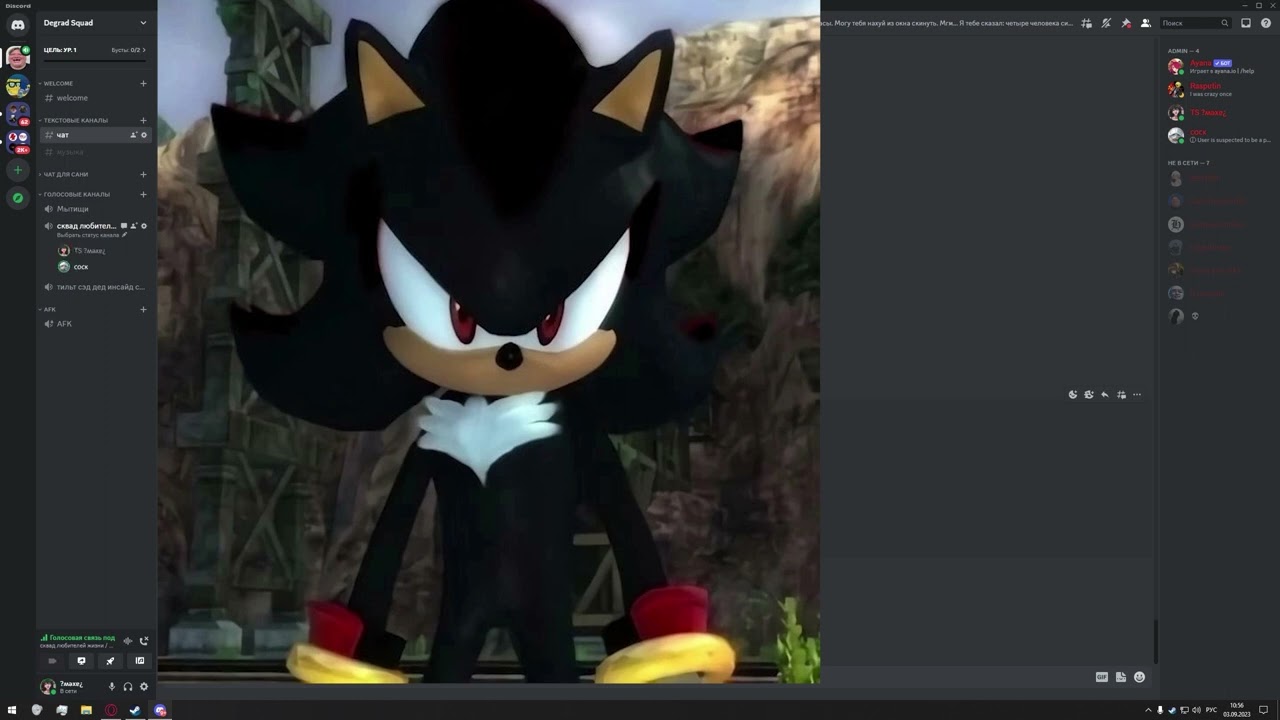Expand server boosts goal arrow
This screenshot has width=1280, height=720.
pyautogui.click(x=144, y=50)
